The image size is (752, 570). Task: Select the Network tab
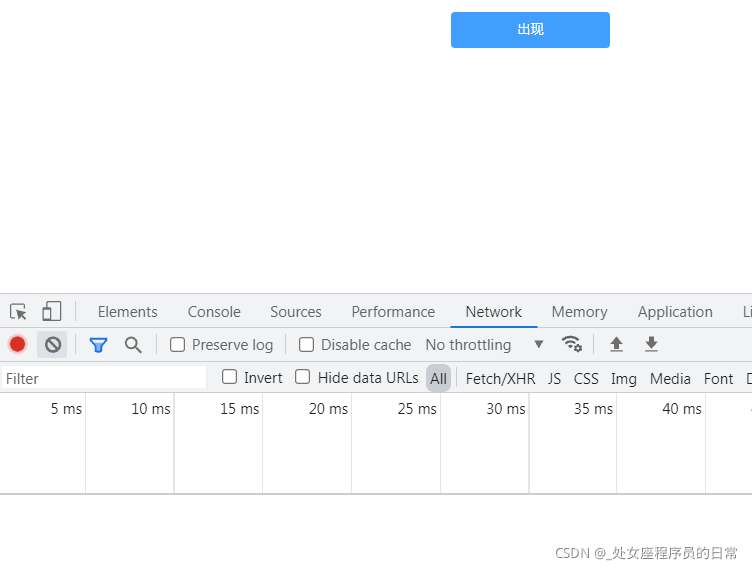(x=494, y=312)
